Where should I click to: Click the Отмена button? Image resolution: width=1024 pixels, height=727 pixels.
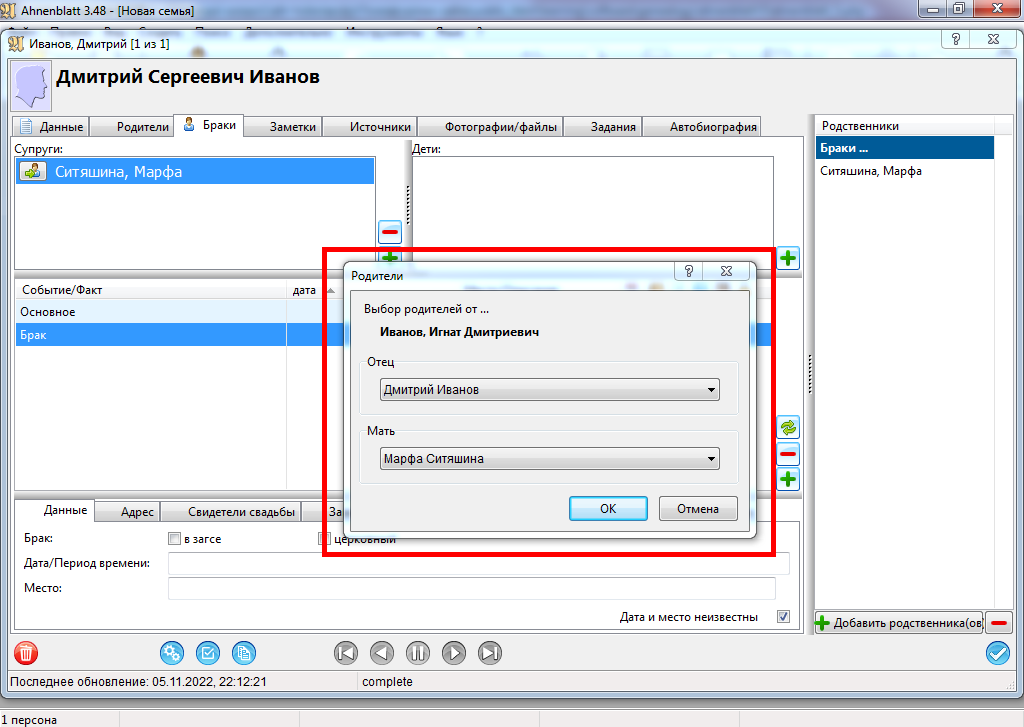click(697, 508)
